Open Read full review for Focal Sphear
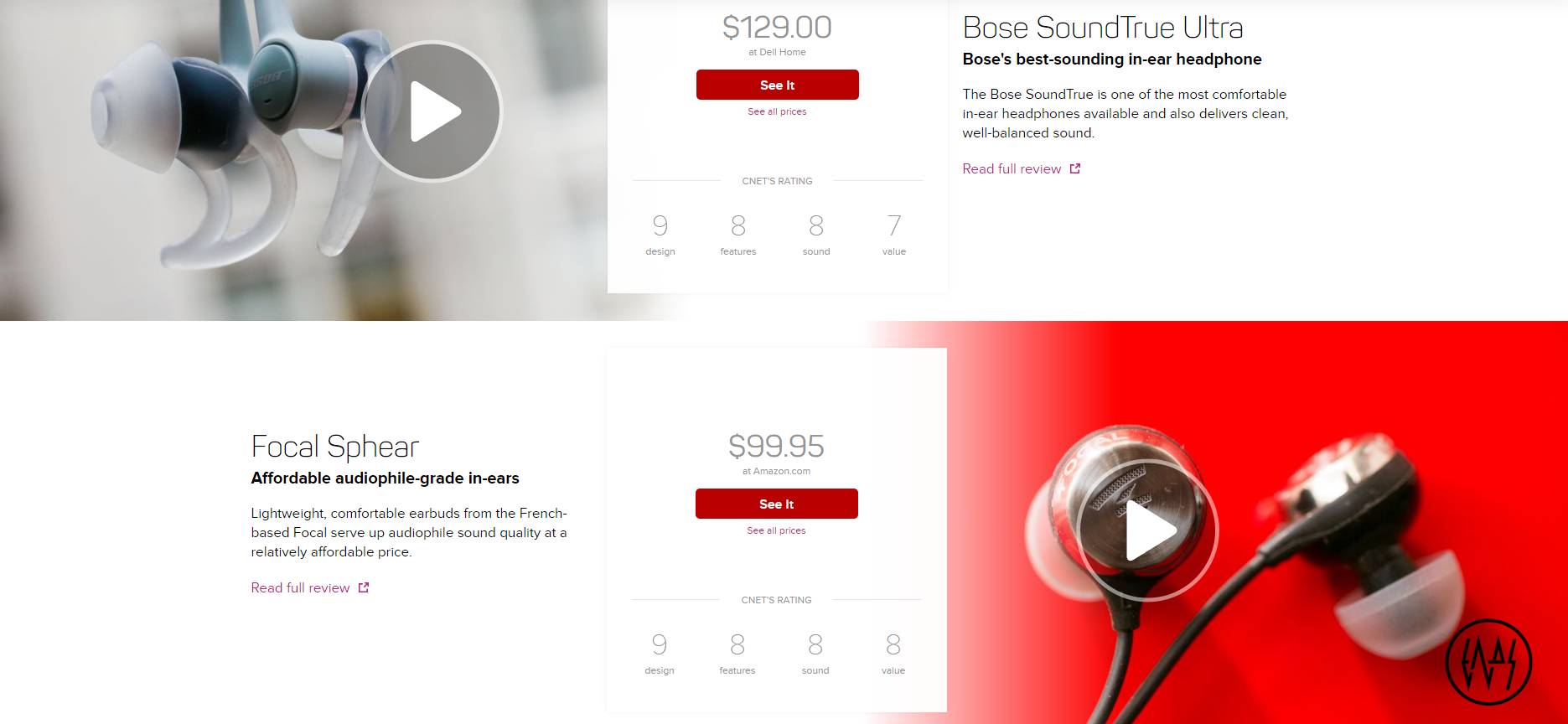This screenshot has width=1568, height=724. click(x=300, y=587)
